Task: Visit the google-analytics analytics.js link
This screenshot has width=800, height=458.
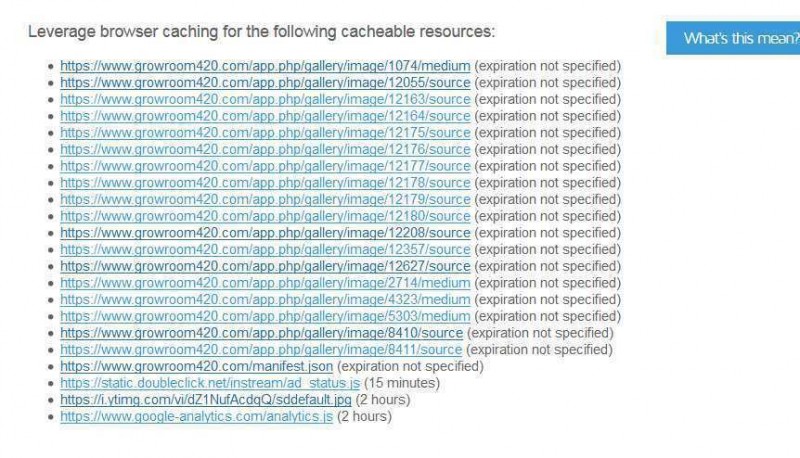Action: 196,416
